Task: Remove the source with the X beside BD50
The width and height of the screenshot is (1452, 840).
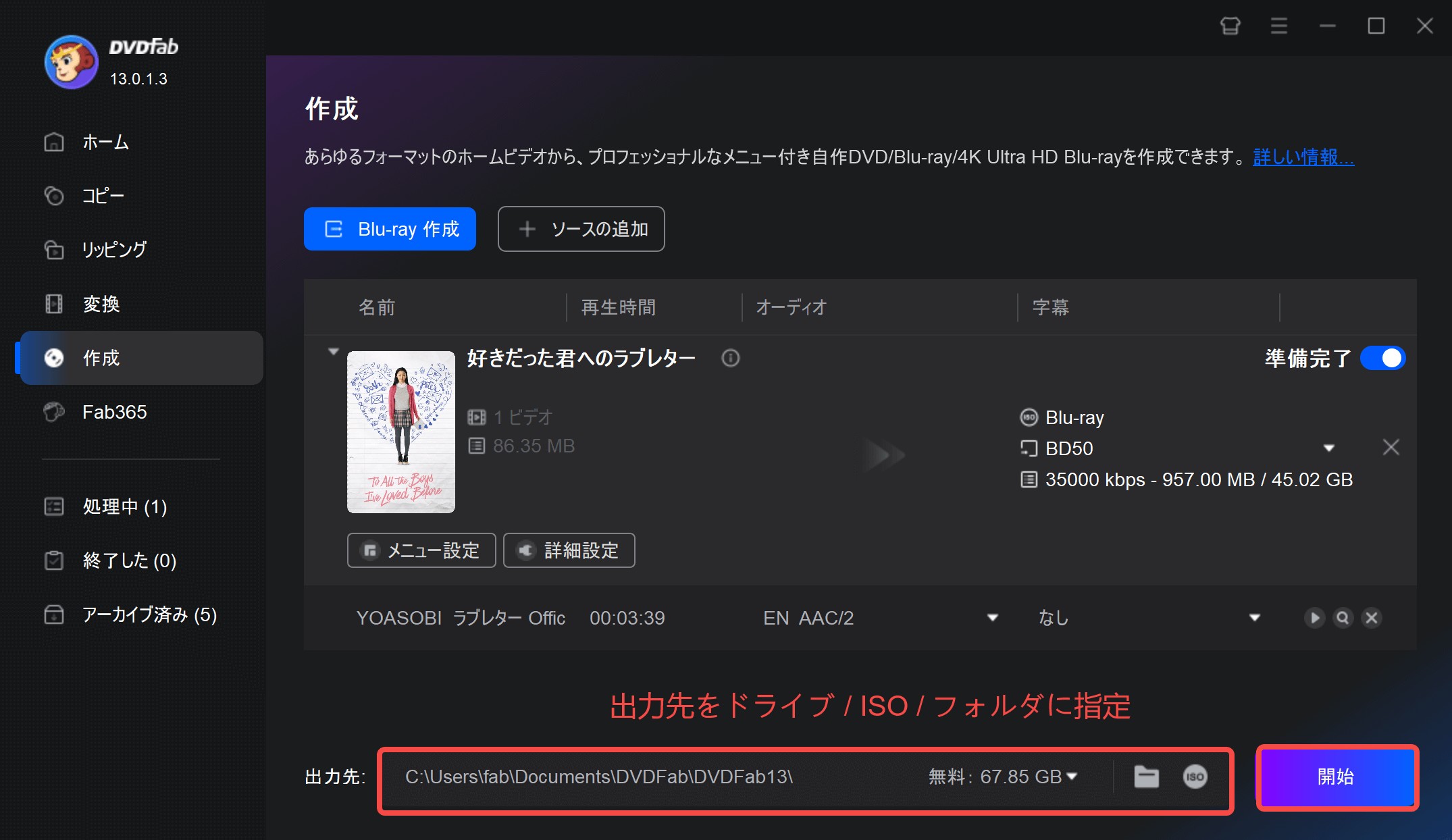Action: (1391, 447)
